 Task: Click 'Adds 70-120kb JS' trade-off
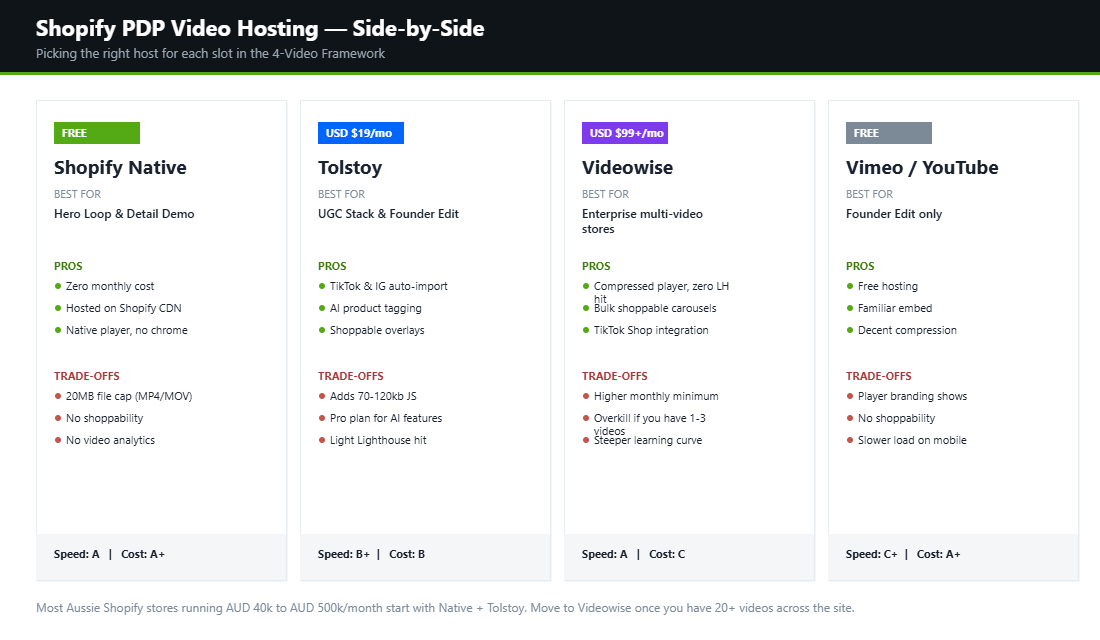coord(373,396)
